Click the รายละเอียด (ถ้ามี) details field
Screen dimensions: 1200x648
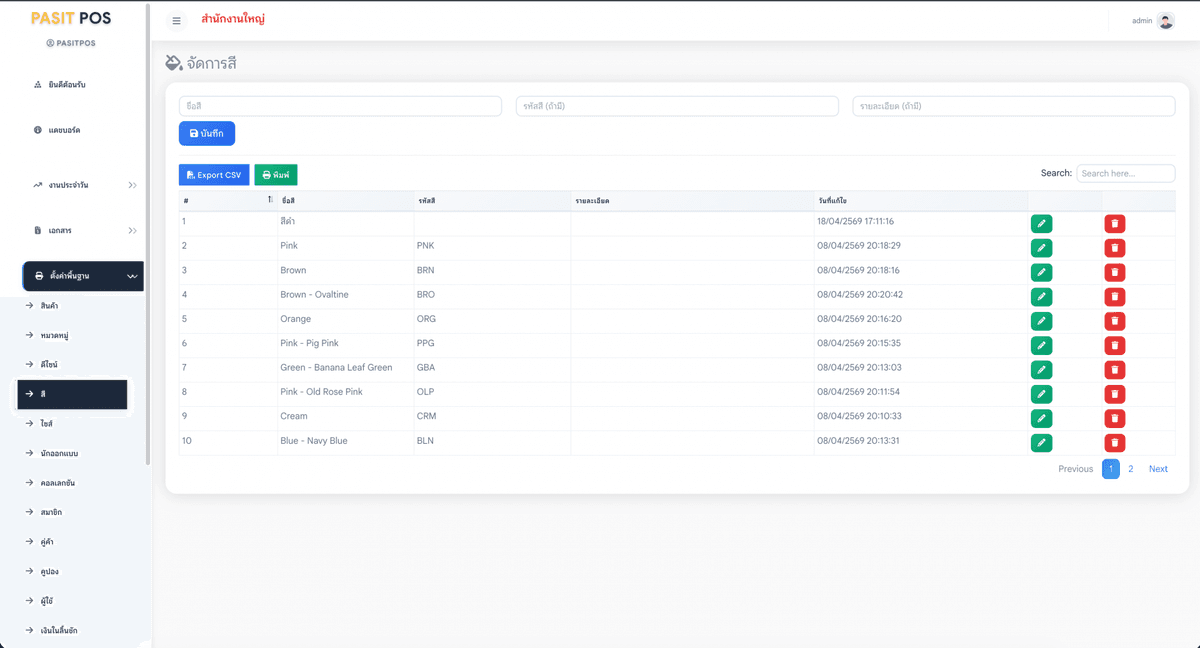coord(1014,106)
